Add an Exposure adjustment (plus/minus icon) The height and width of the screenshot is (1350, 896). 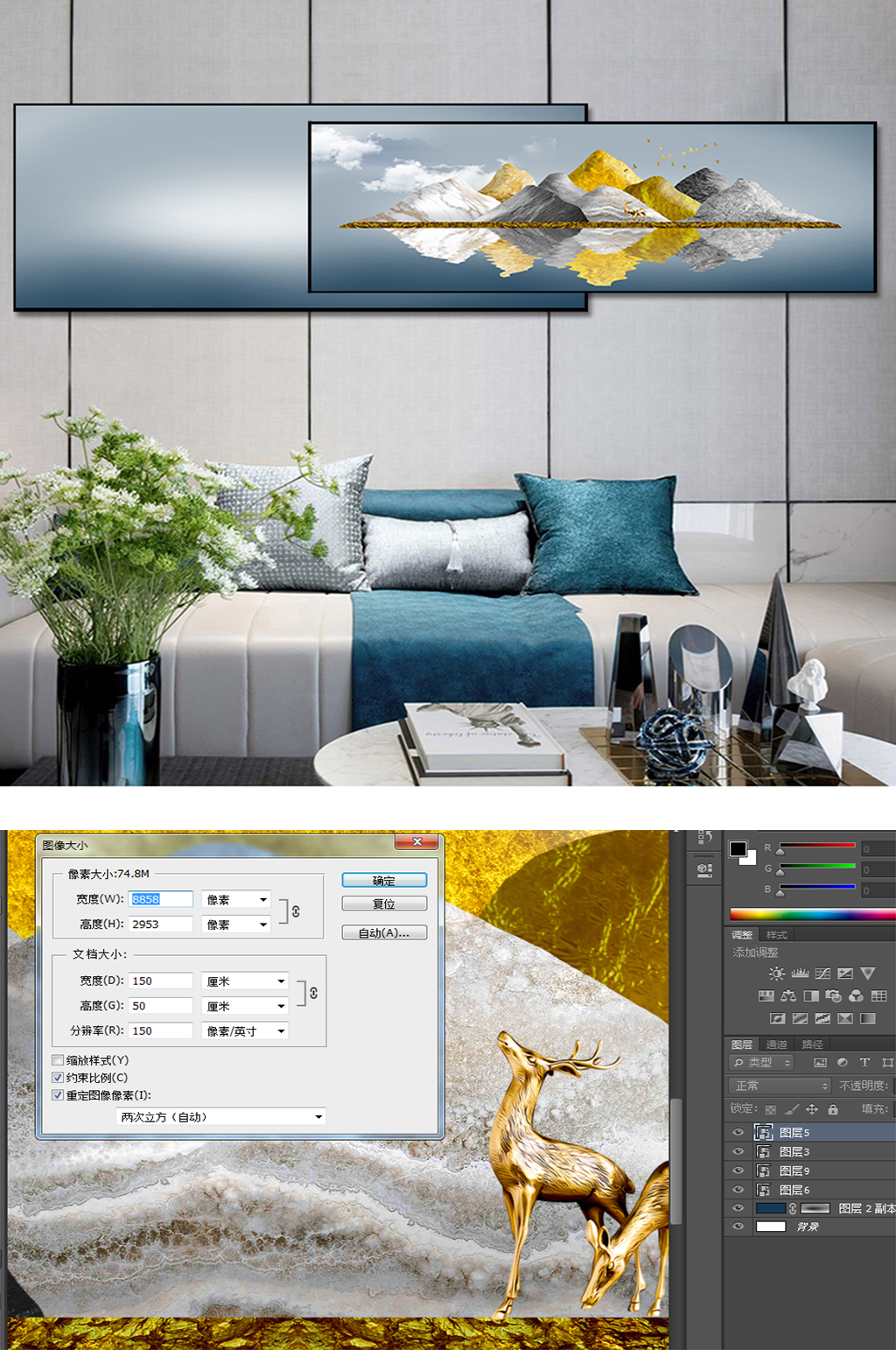click(x=845, y=974)
